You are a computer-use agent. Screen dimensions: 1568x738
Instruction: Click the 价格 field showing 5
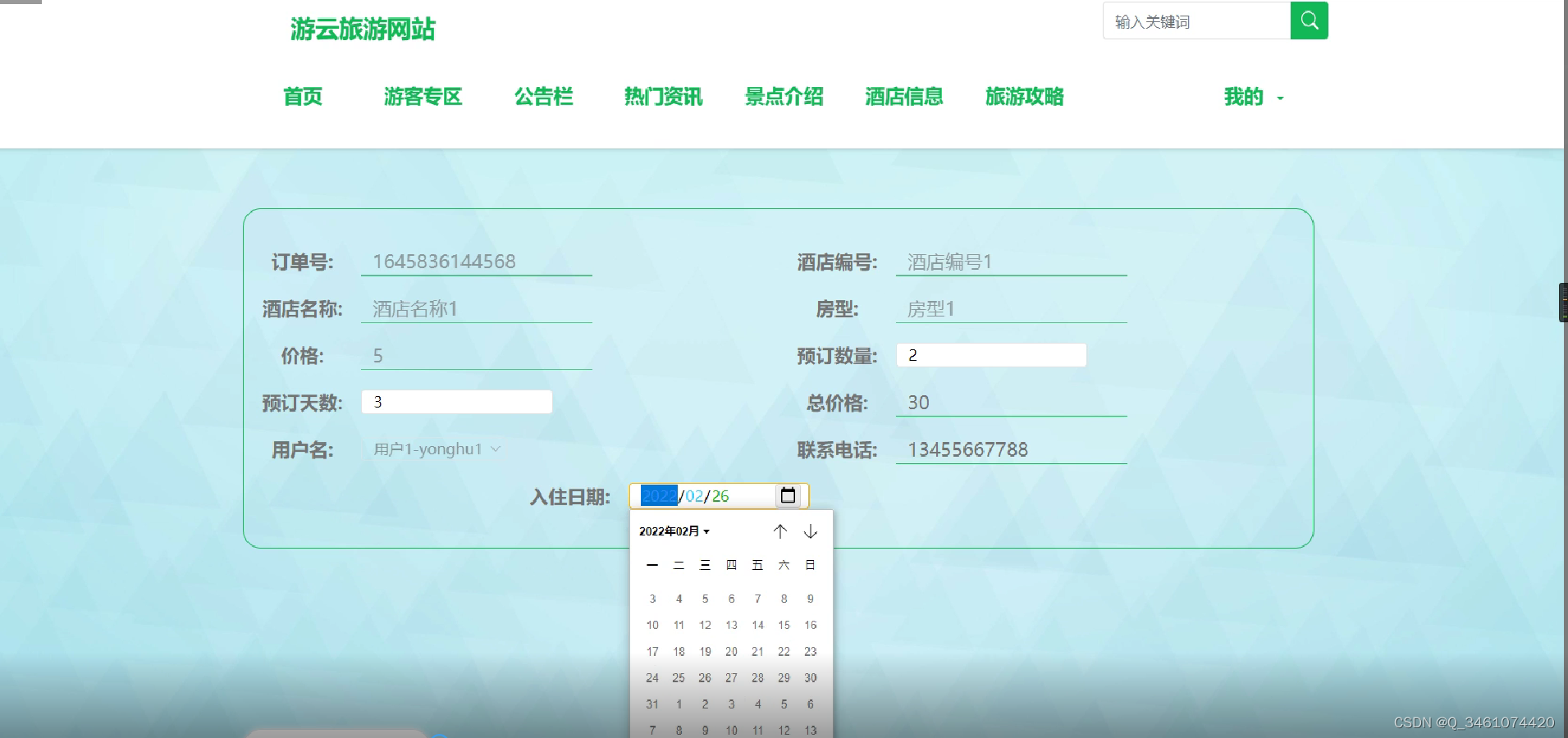coord(477,356)
